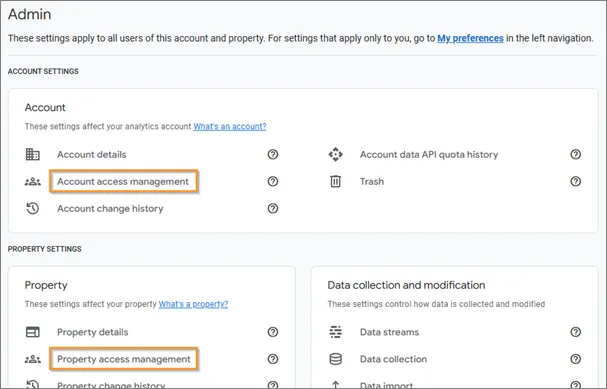
Task: Open Property access management
Action: coord(124,359)
